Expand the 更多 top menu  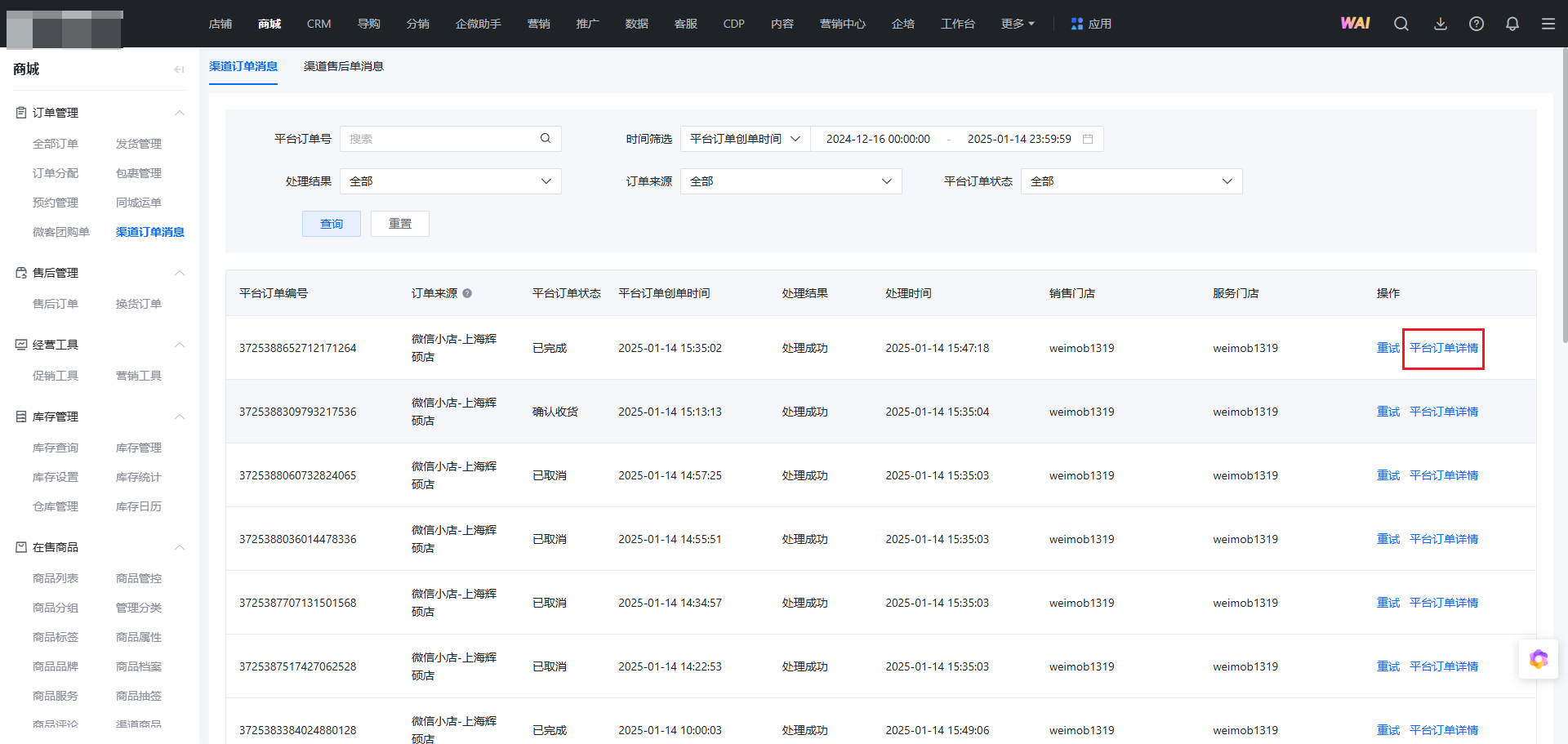tap(1018, 24)
